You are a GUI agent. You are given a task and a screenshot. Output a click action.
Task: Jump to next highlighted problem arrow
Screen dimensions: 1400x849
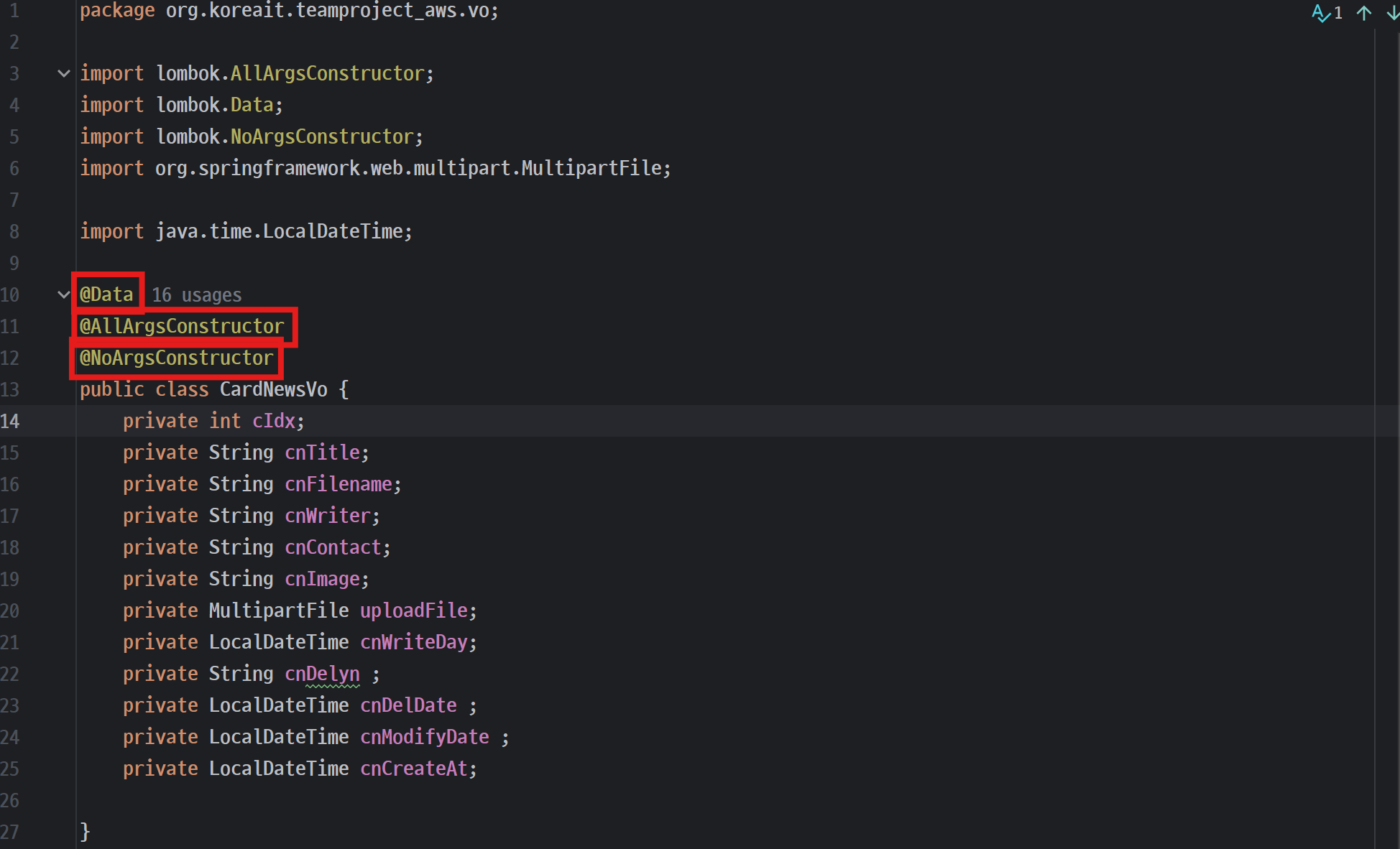pyautogui.click(x=1392, y=13)
